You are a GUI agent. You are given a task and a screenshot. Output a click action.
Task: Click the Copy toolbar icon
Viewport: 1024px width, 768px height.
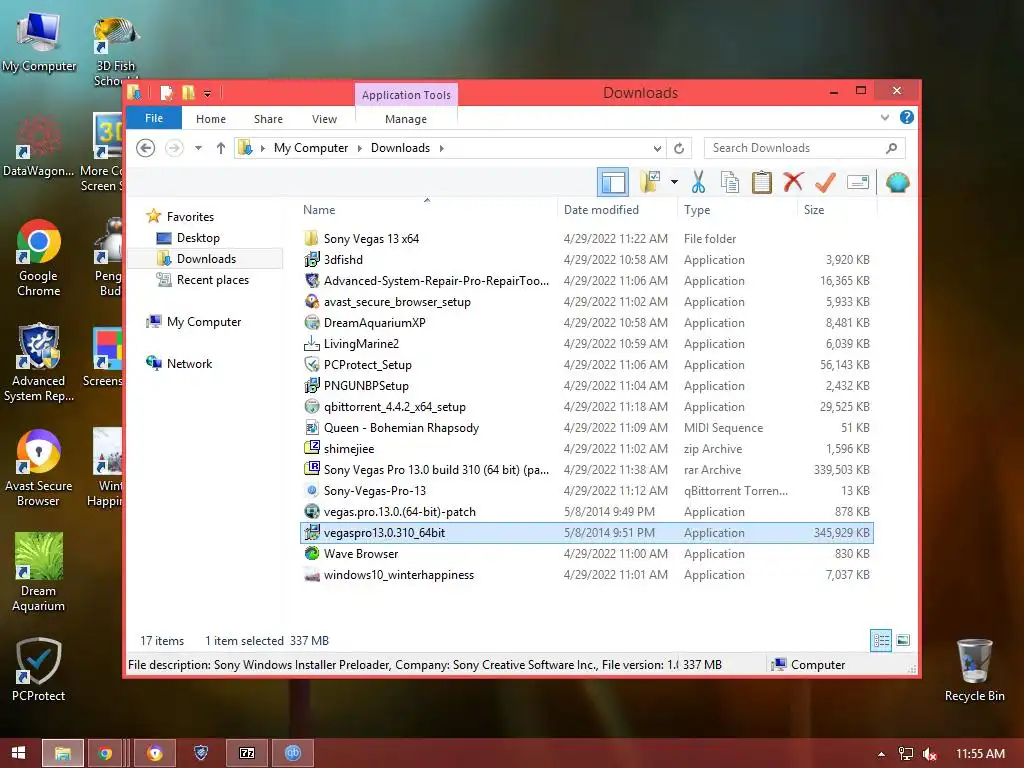[x=729, y=182]
